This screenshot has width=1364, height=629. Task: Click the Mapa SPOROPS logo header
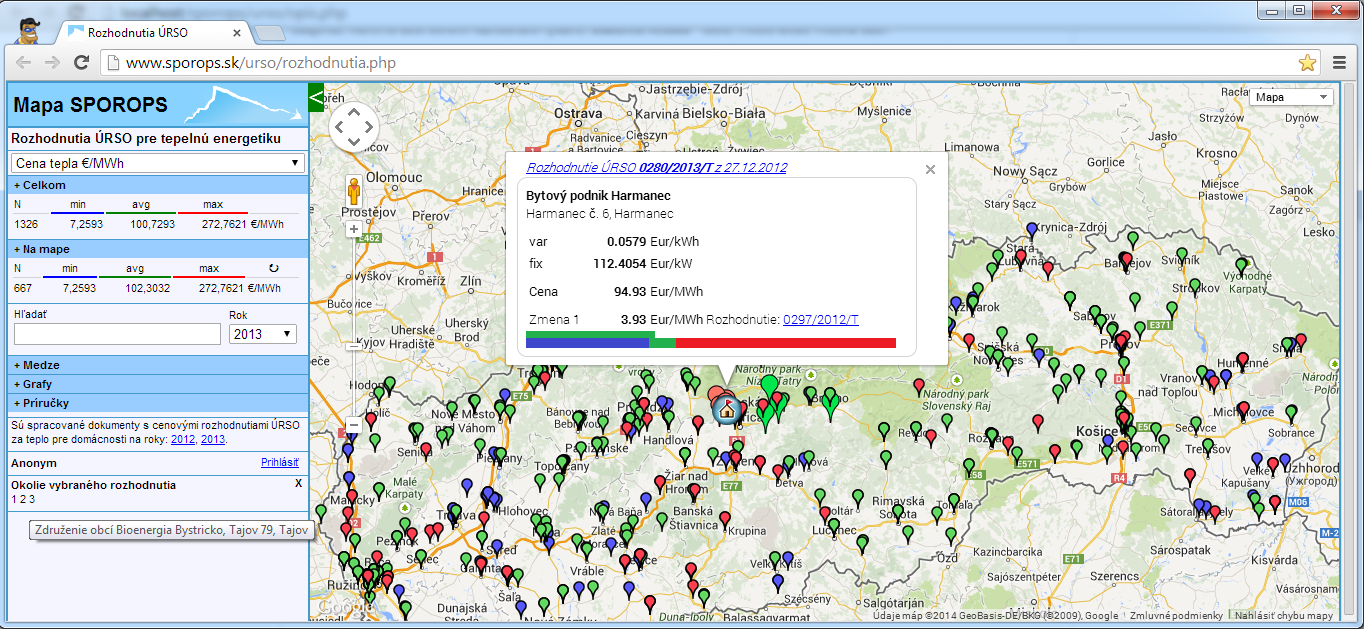tap(157, 104)
